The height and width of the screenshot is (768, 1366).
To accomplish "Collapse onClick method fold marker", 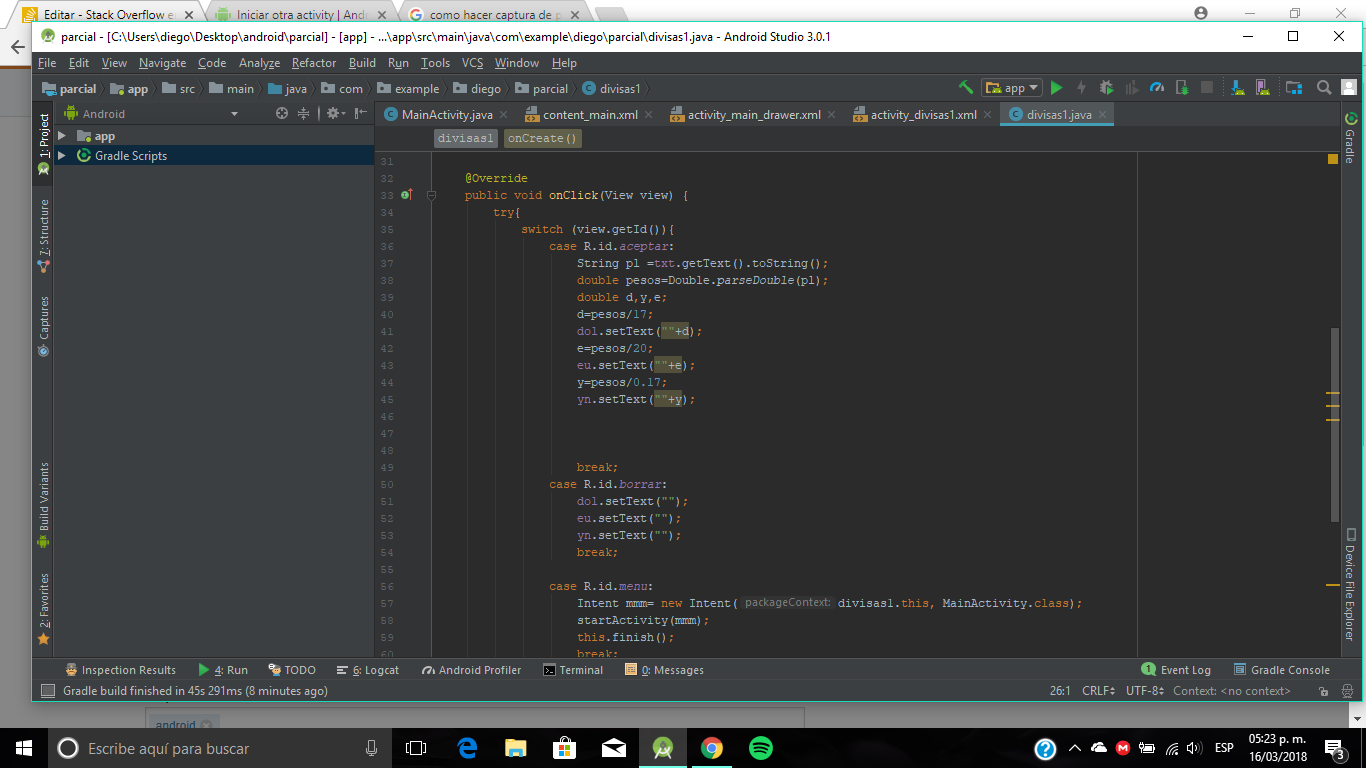I will coord(431,195).
